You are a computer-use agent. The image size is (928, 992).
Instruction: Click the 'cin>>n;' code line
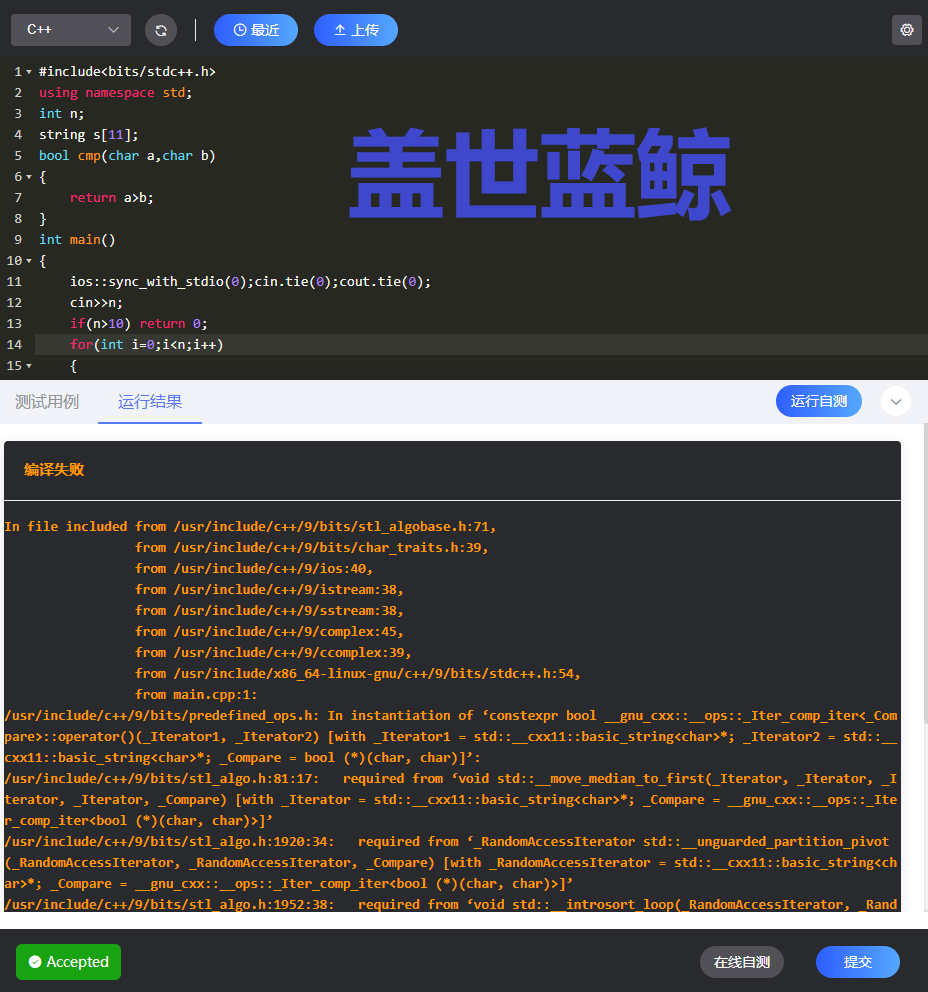coord(96,302)
